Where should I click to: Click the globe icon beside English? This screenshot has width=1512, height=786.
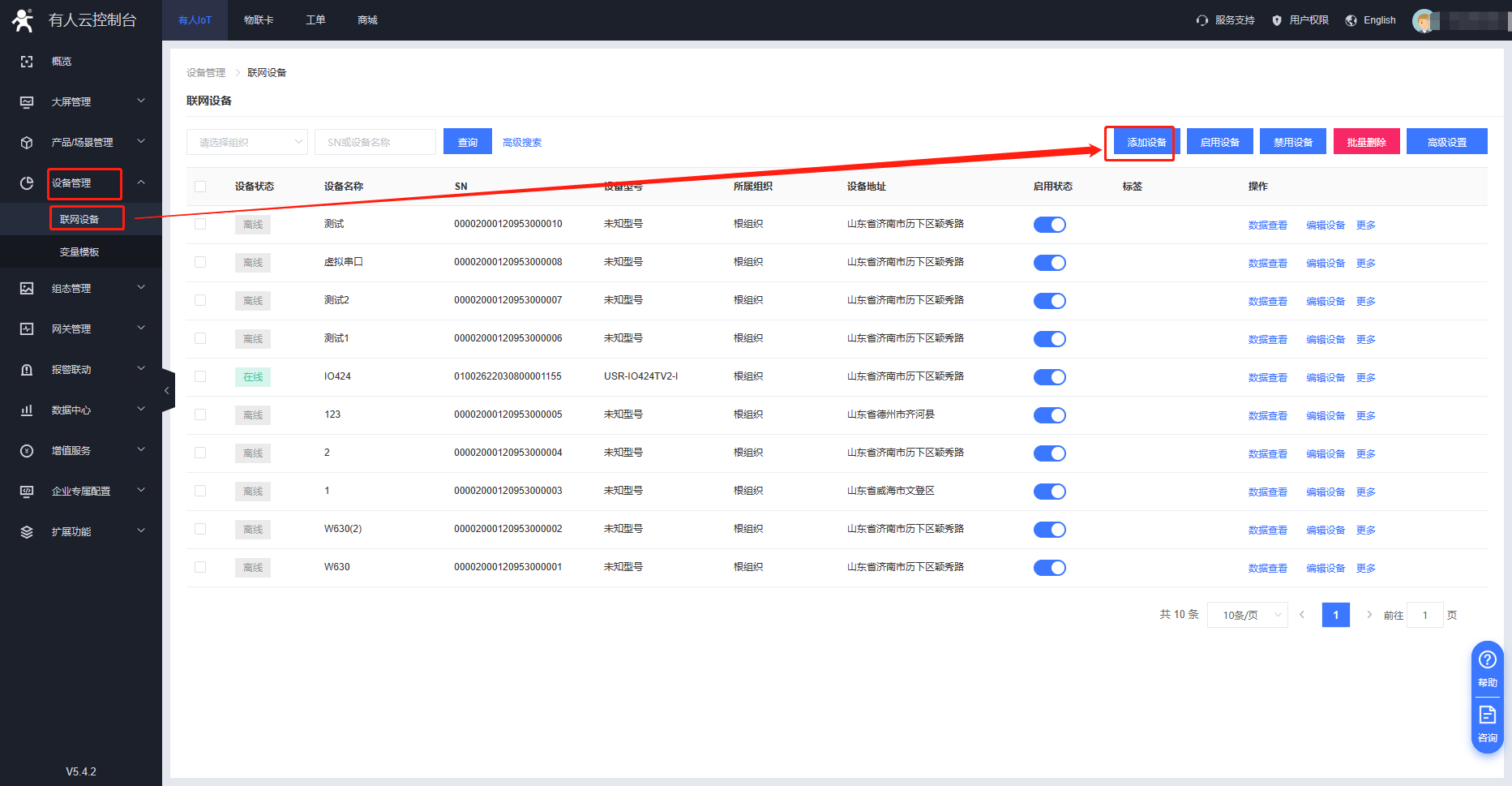click(1351, 20)
